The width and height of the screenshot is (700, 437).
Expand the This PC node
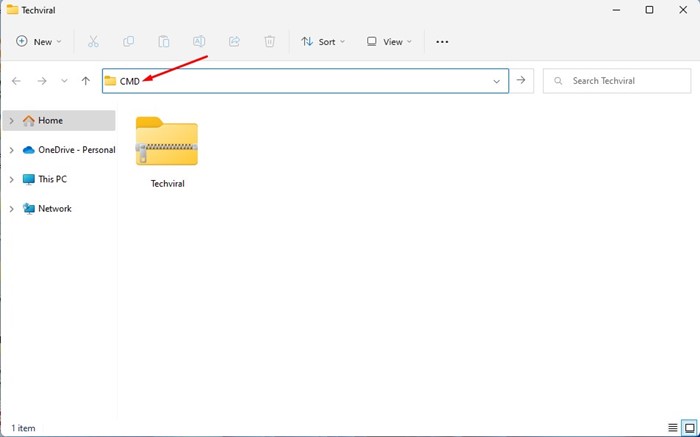point(12,180)
